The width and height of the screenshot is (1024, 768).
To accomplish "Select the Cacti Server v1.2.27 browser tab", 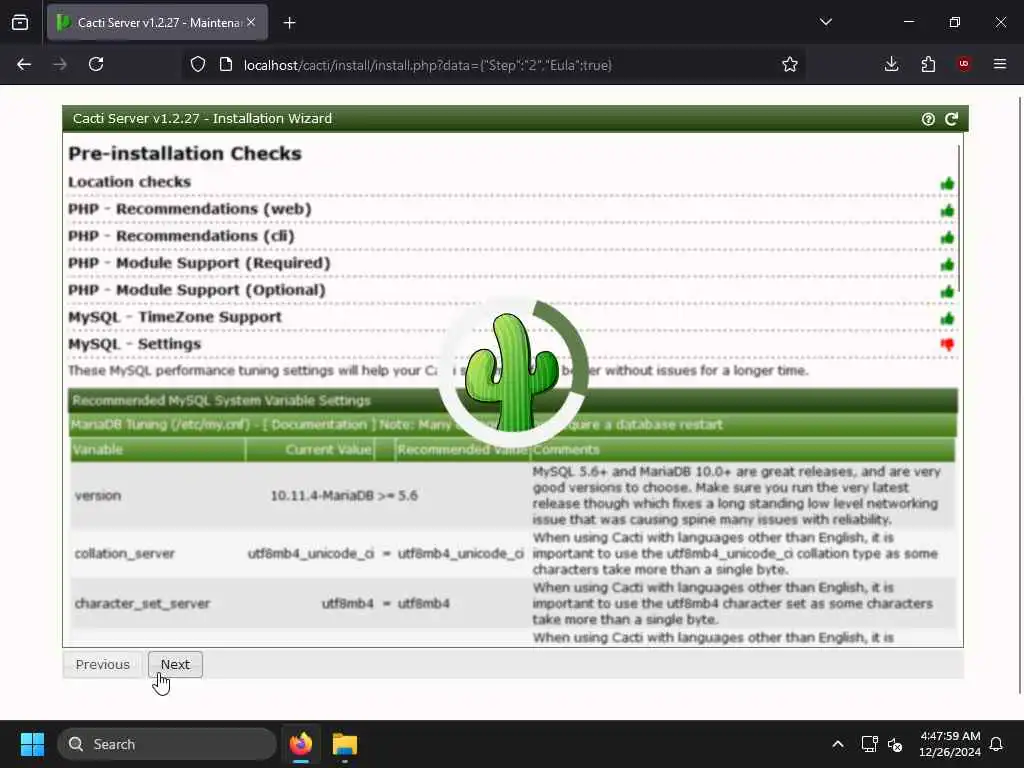I will (x=157, y=23).
